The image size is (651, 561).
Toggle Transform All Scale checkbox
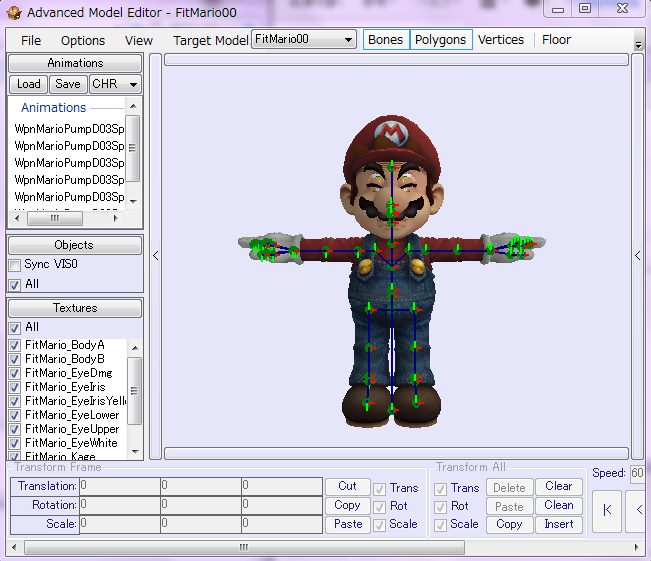point(441,525)
